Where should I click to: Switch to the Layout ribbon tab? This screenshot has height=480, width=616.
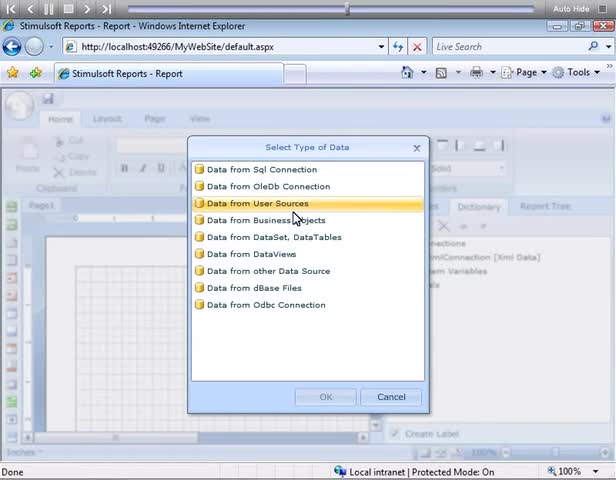click(x=107, y=119)
